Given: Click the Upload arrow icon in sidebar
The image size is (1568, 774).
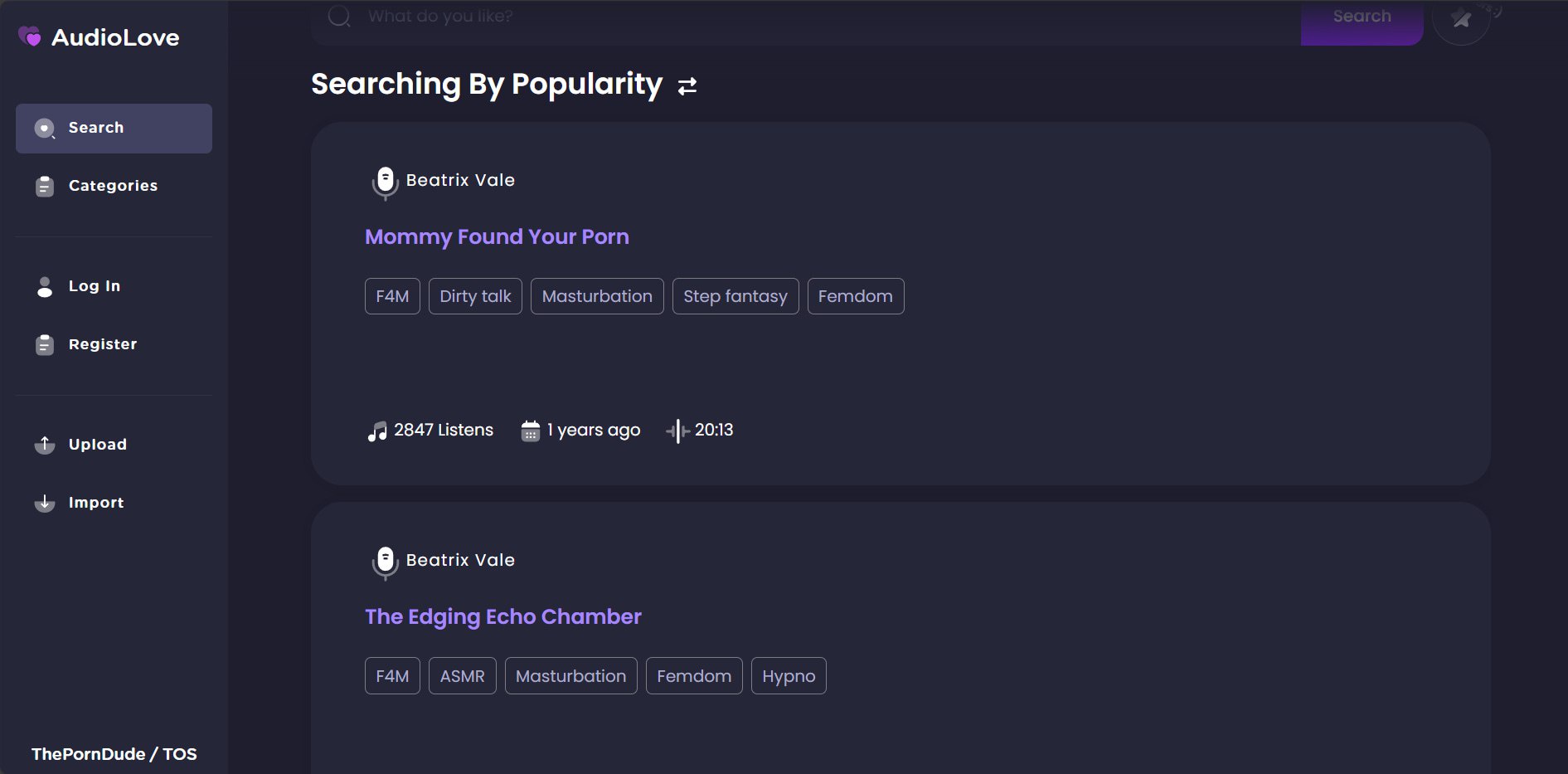Looking at the screenshot, I should point(45,445).
